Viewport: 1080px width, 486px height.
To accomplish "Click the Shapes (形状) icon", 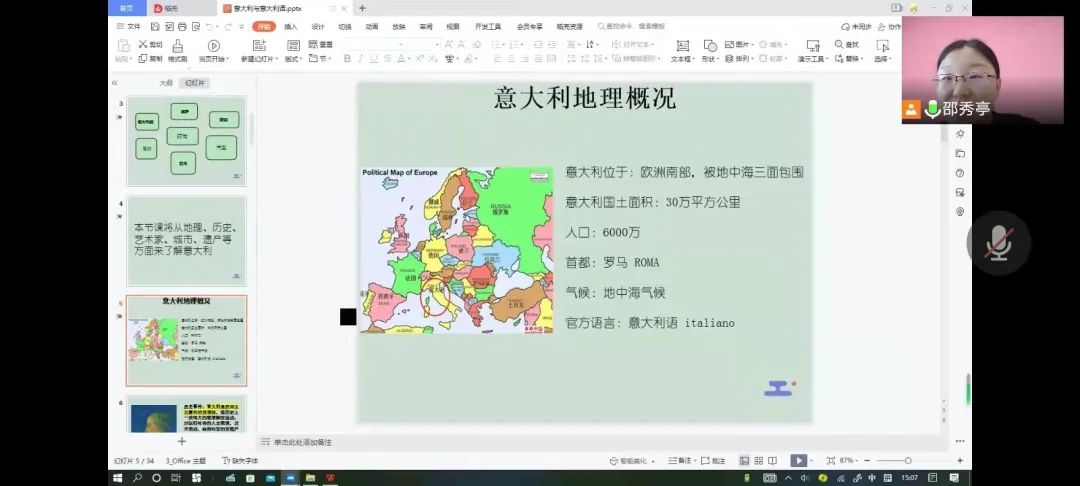I will click(709, 46).
